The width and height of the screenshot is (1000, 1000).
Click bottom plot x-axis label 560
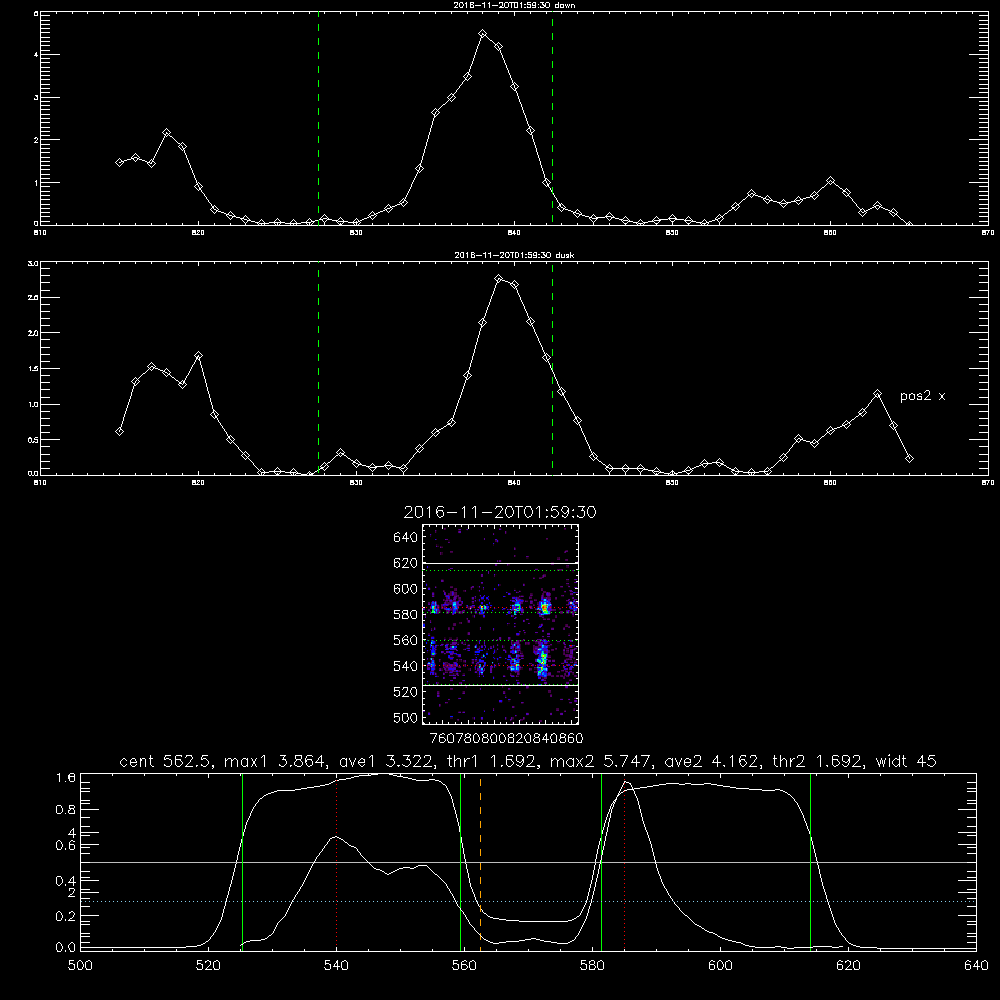464,966
